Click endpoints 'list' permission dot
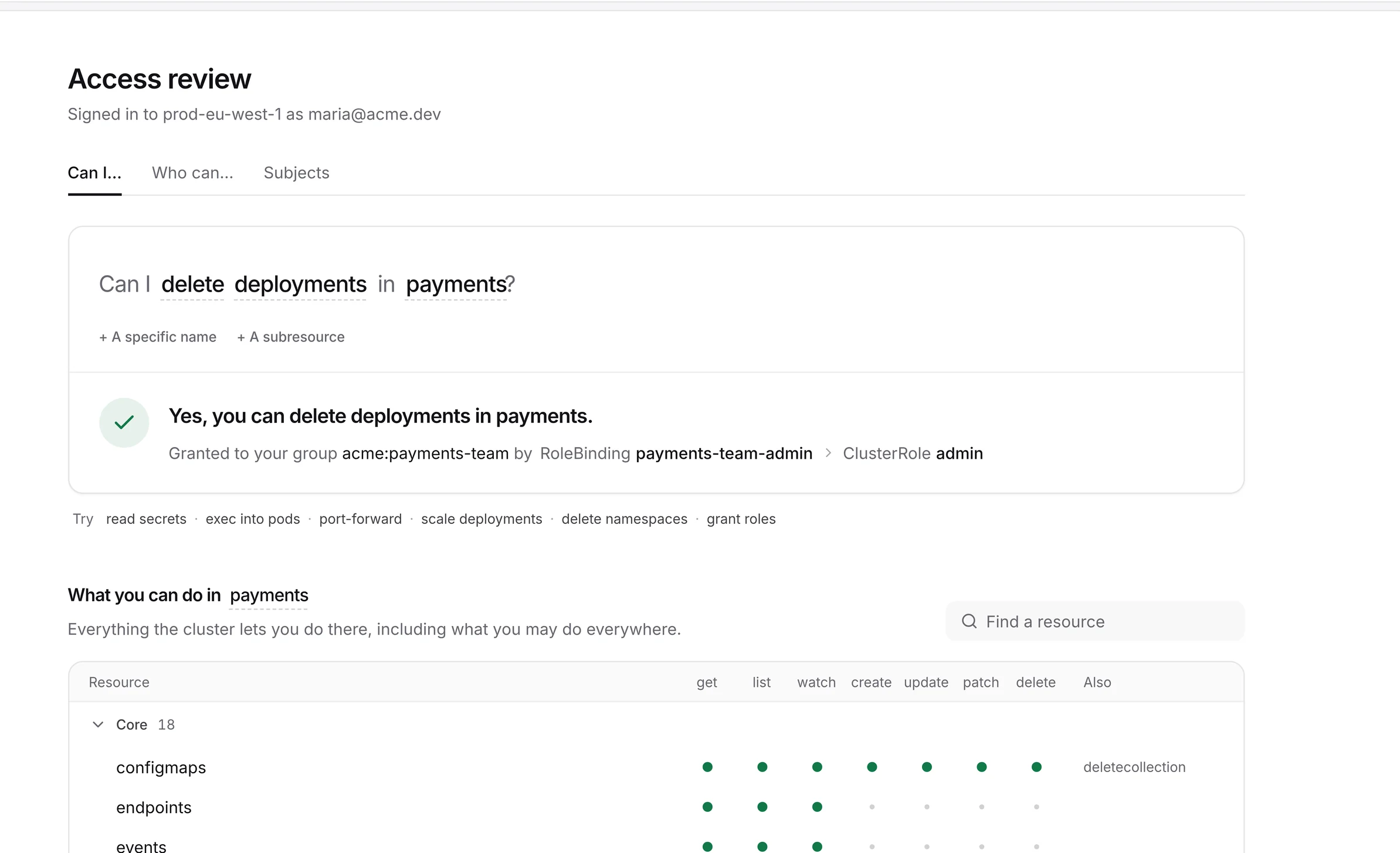 tap(762, 807)
